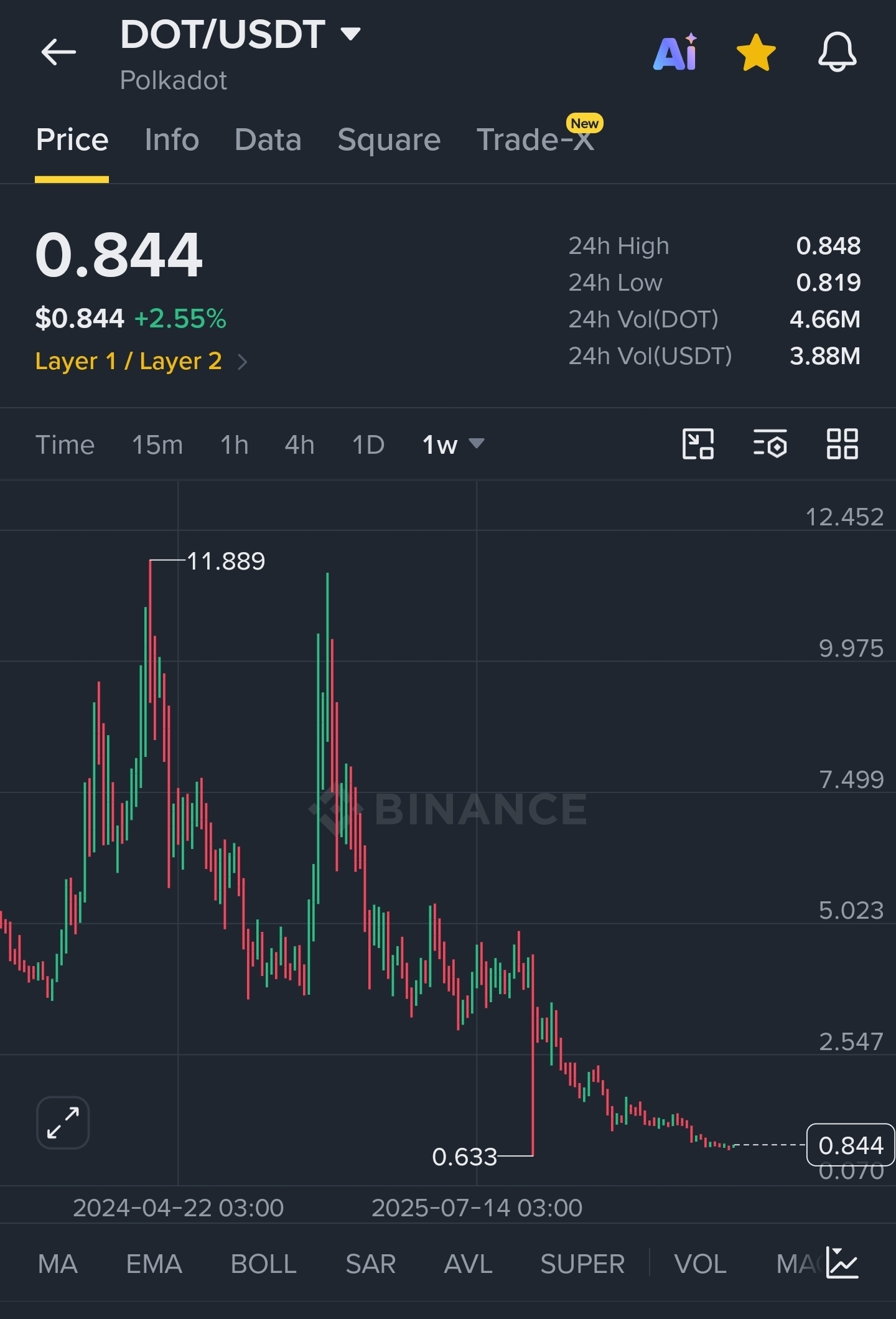
Task: Tap the back arrow icon
Action: pyautogui.click(x=58, y=52)
